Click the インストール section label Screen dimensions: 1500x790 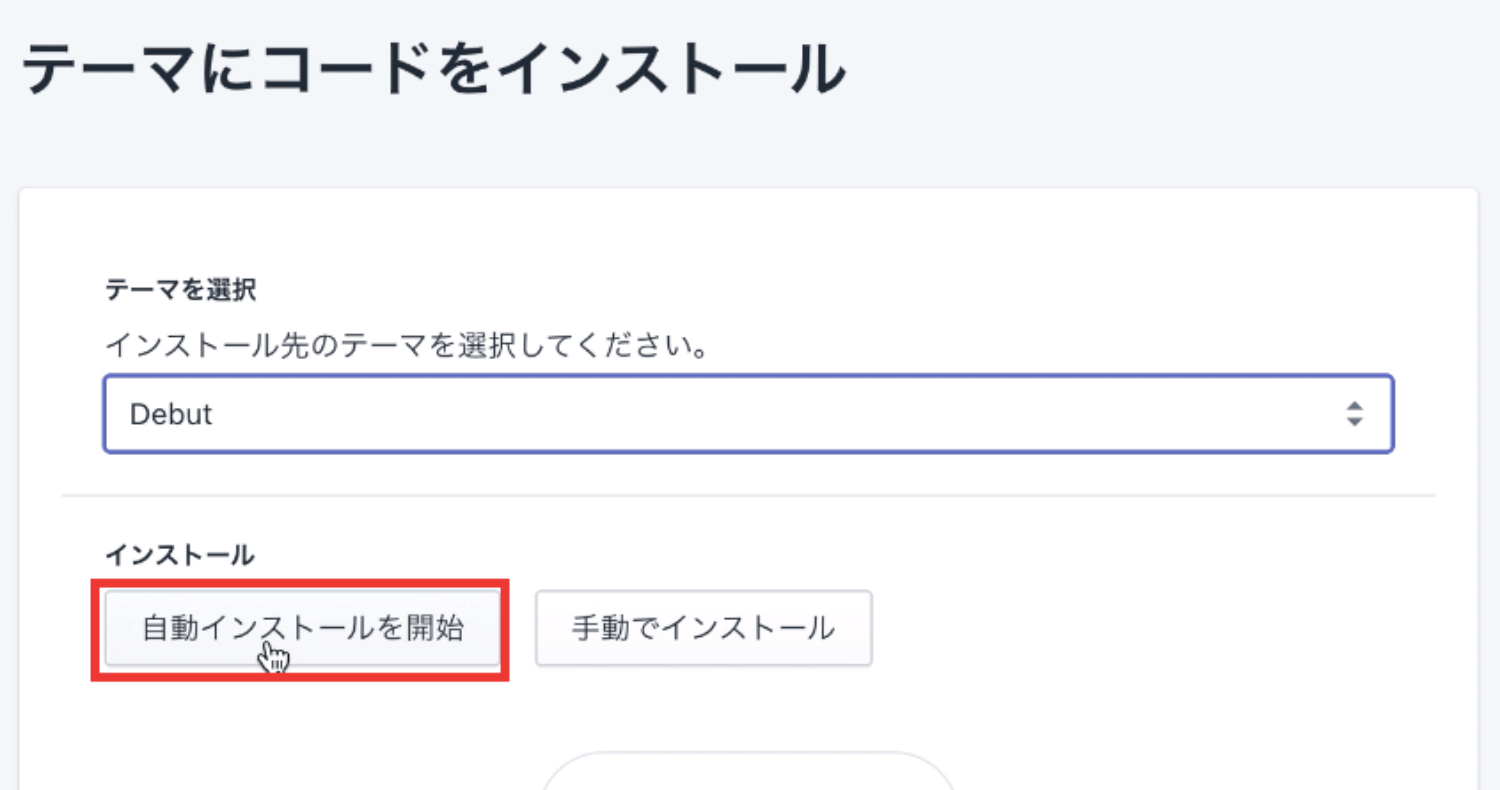point(180,555)
